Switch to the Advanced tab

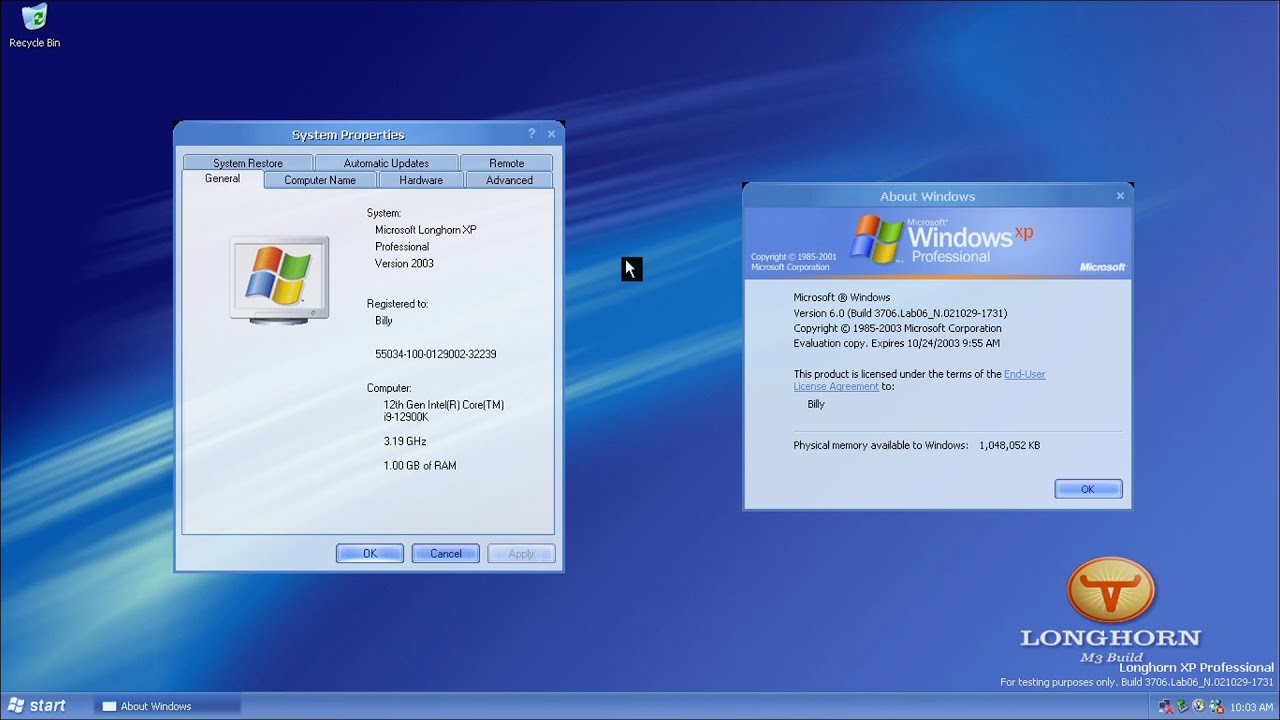pyautogui.click(x=509, y=180)
